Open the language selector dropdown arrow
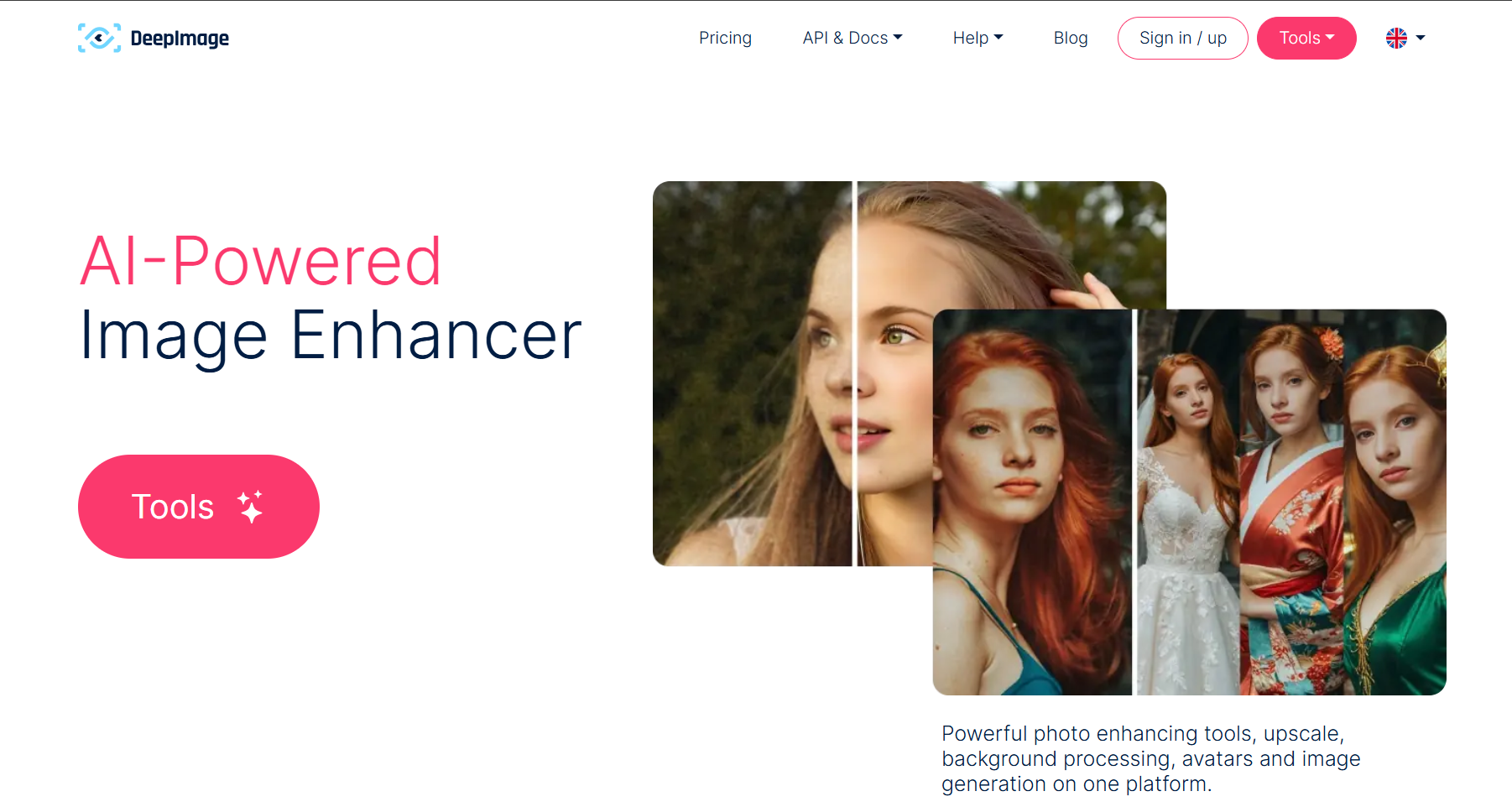 tap(1421, 38)
